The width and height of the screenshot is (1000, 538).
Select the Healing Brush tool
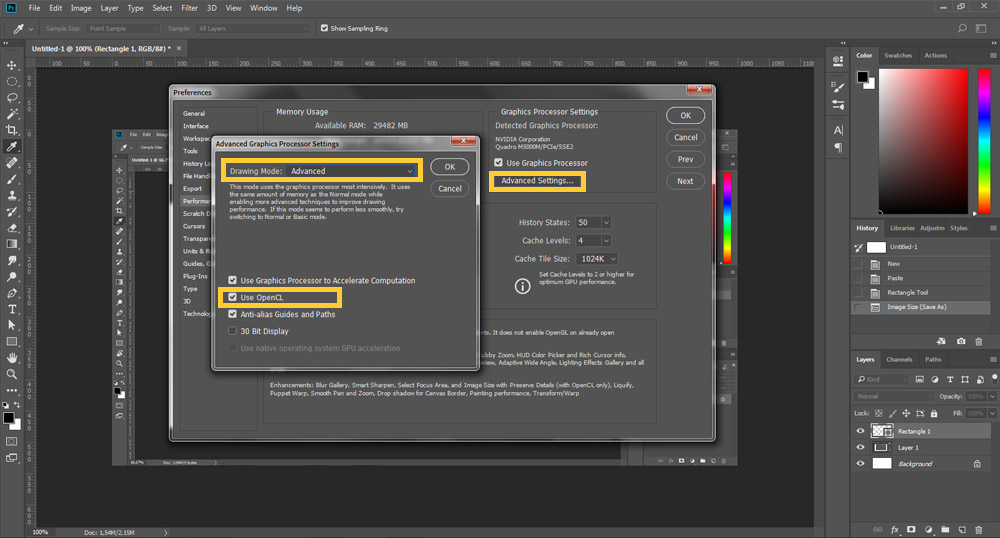tap(11, 163)
